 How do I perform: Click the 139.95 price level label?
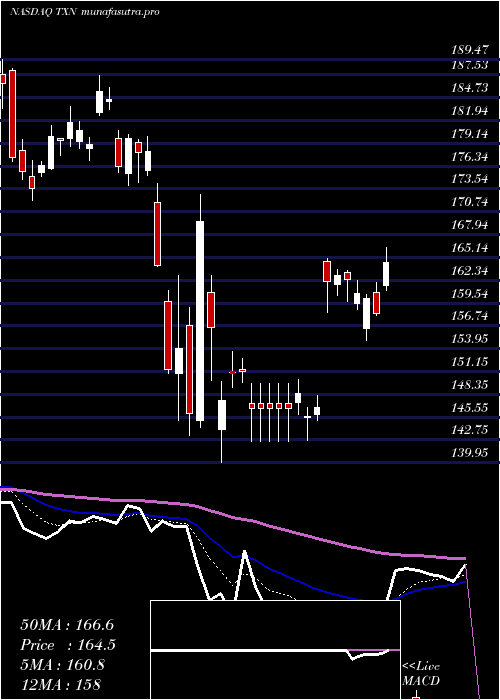(x=469, y=454)
